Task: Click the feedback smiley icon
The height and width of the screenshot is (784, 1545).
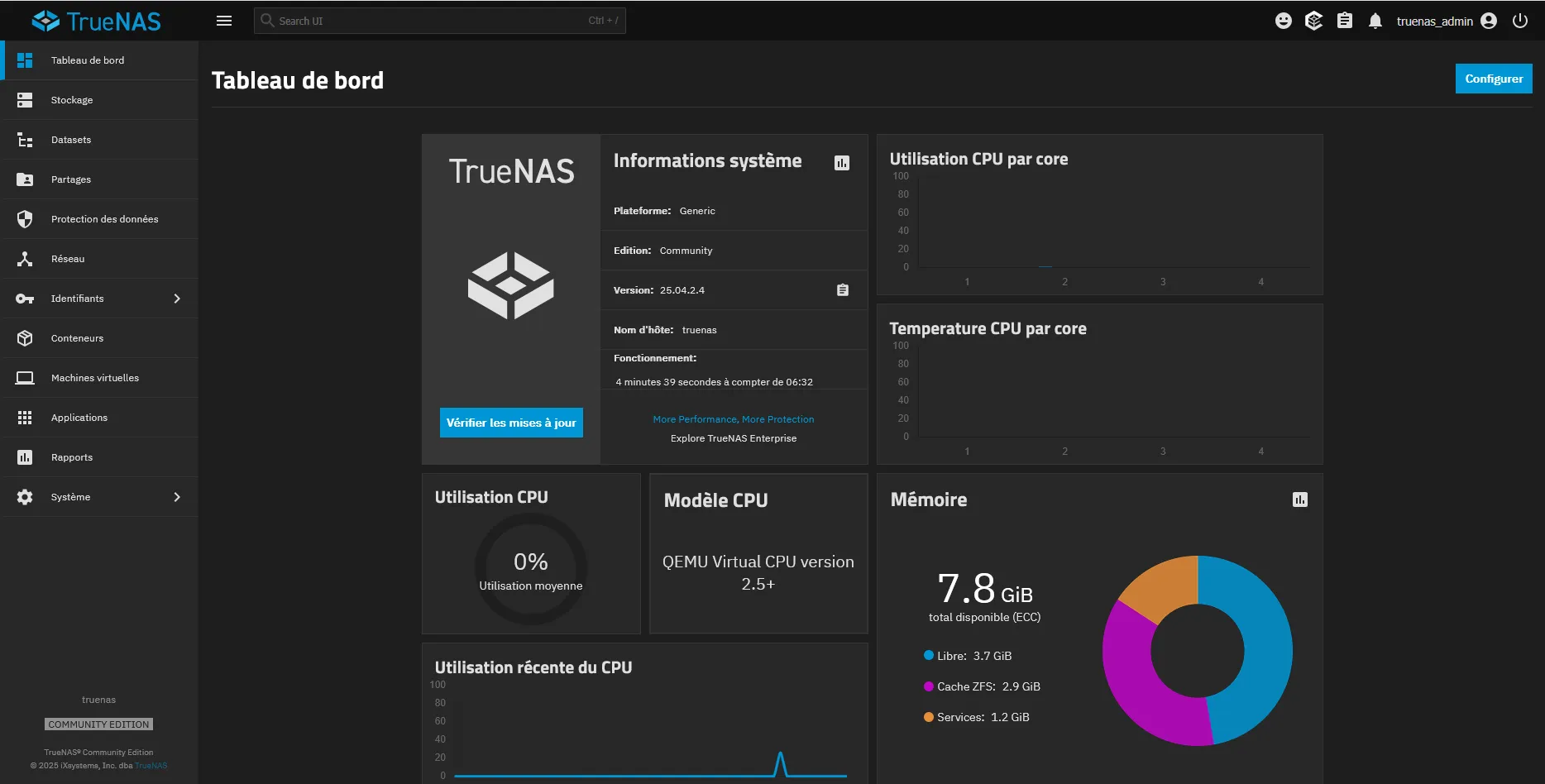Action: click(x=1283, y=21)
